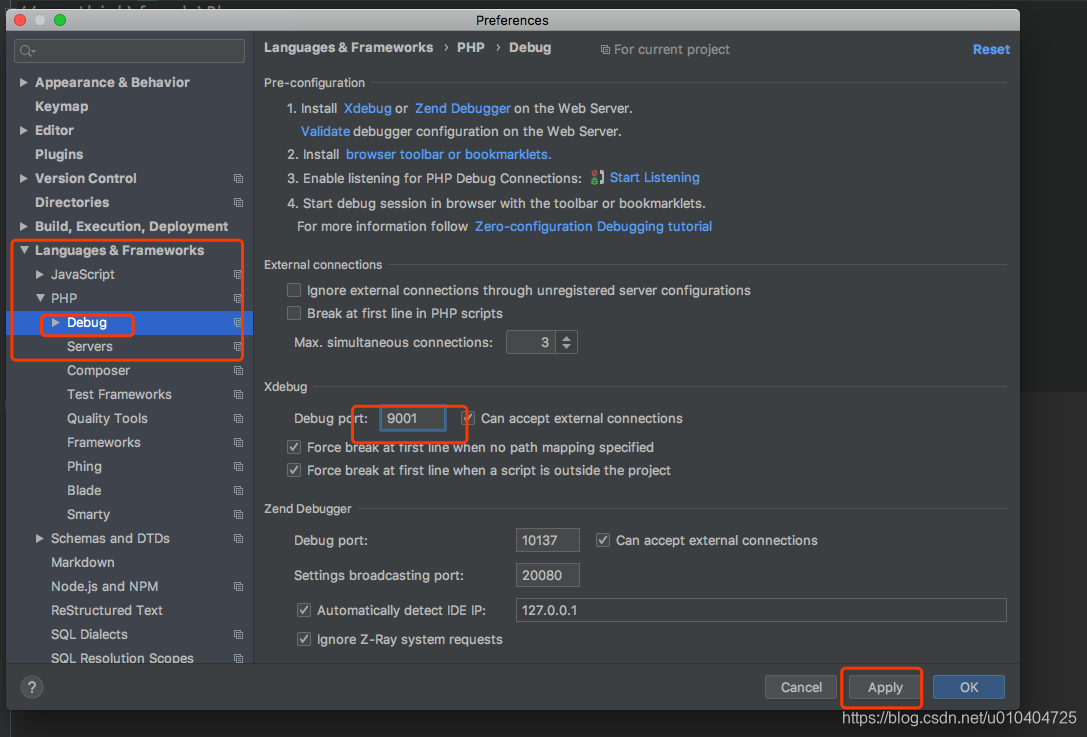Toggle Zend Debugger Can accept external connections

(603, 540)
